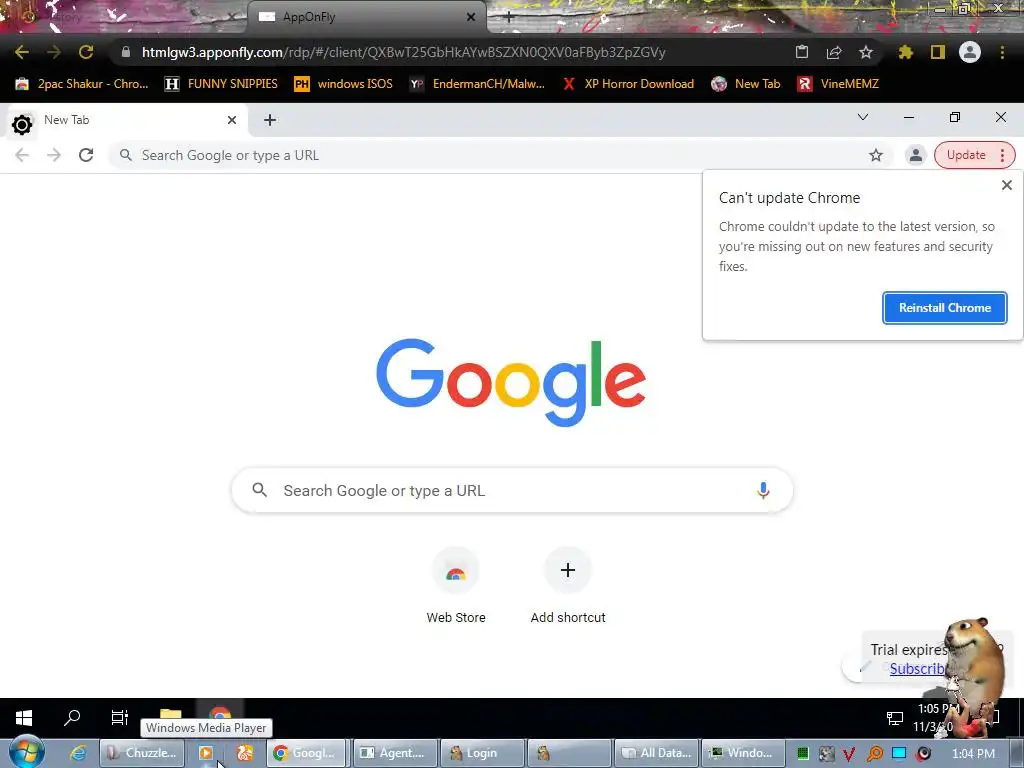Open the outer browser address bar URL

pos(403,52)
